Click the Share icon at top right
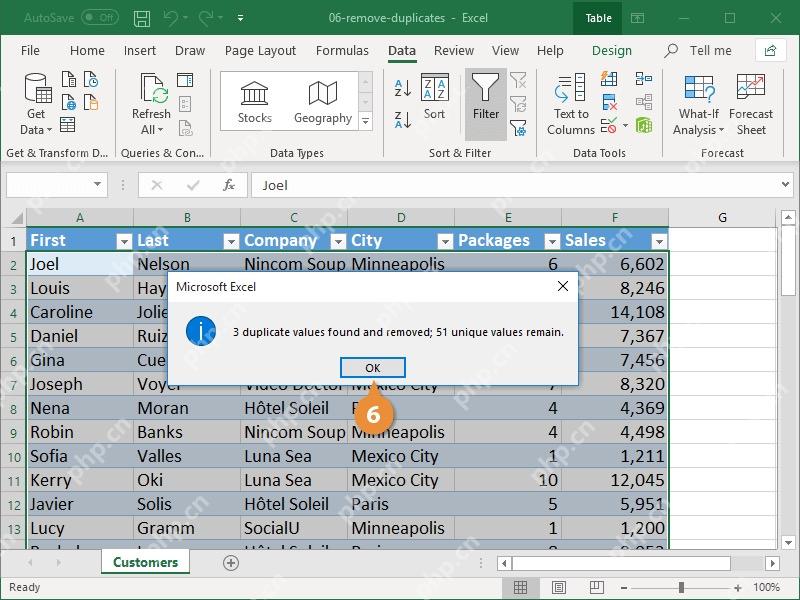The width and height of the screenshot is (800, 600). click(x=770, y=50)
